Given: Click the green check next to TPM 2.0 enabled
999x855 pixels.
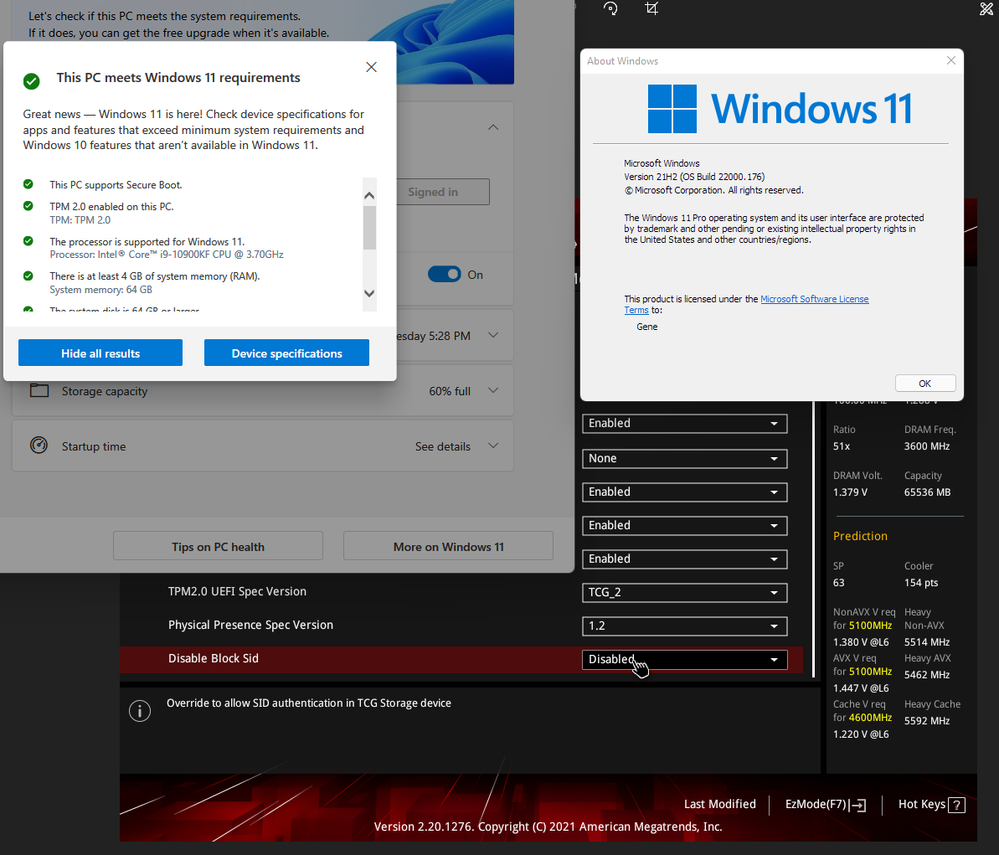Looking at the screenshot, I should click(x=28, y=206).
